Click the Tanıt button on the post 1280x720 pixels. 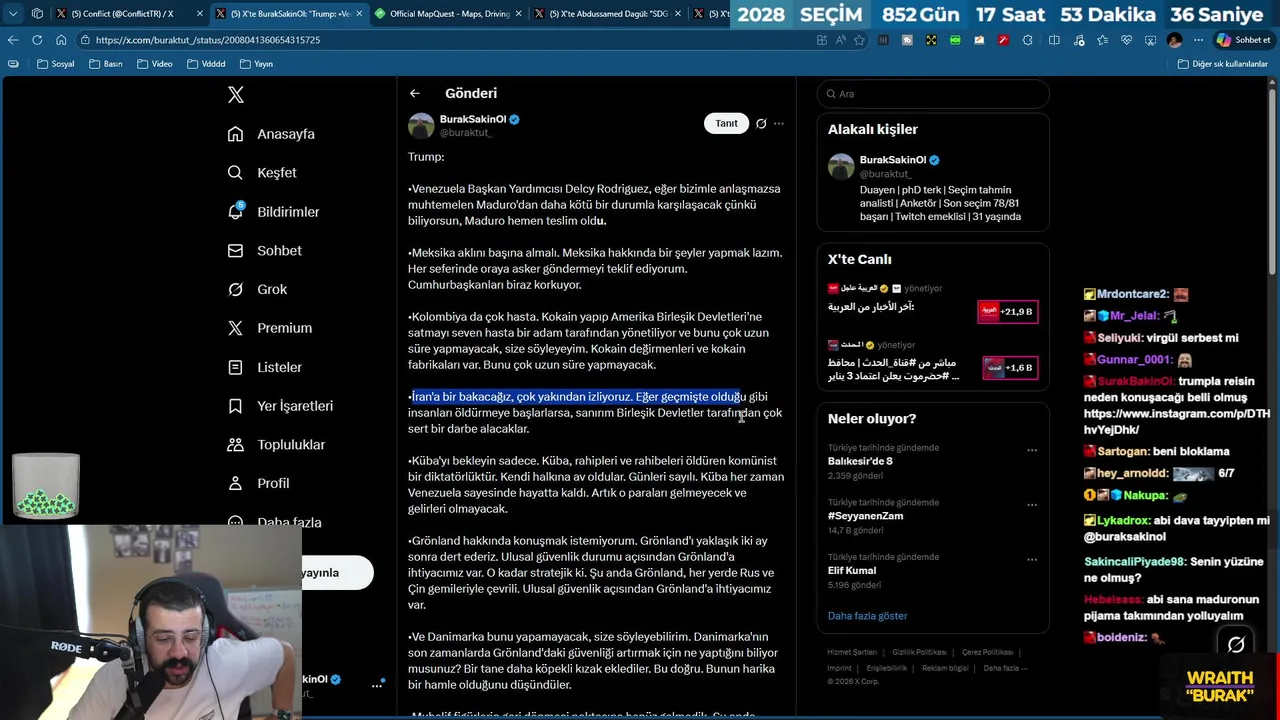click(x=726, y=123)
